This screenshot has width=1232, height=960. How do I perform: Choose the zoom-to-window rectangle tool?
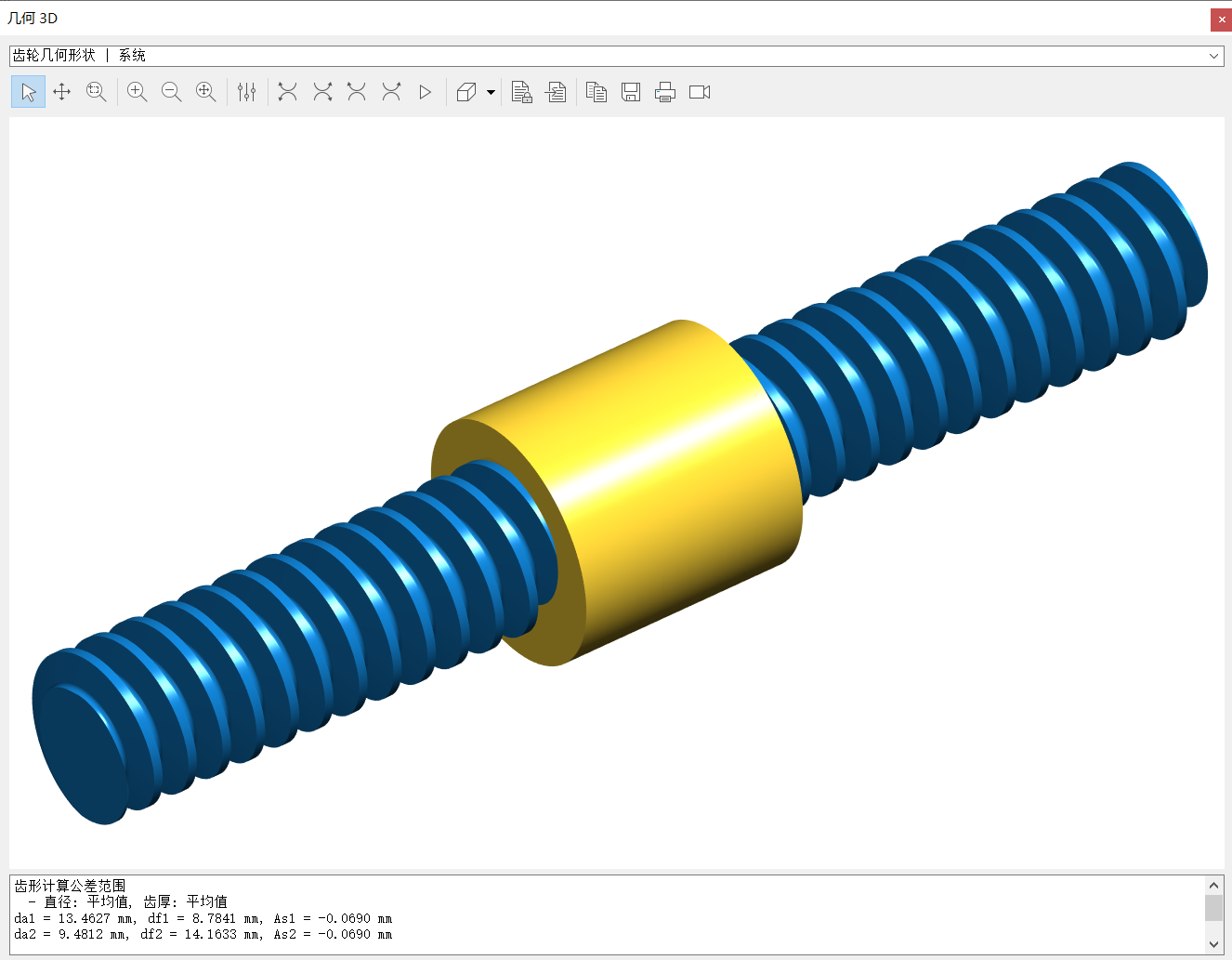coord(97,92)
